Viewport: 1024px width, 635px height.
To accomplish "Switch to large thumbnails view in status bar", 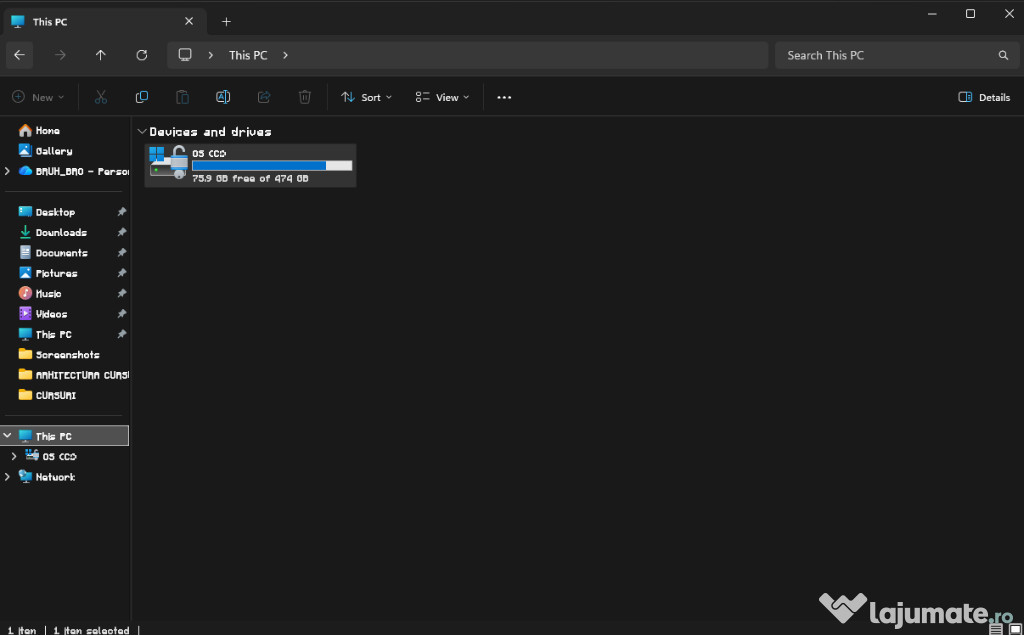I will (x=1014, y=629).
